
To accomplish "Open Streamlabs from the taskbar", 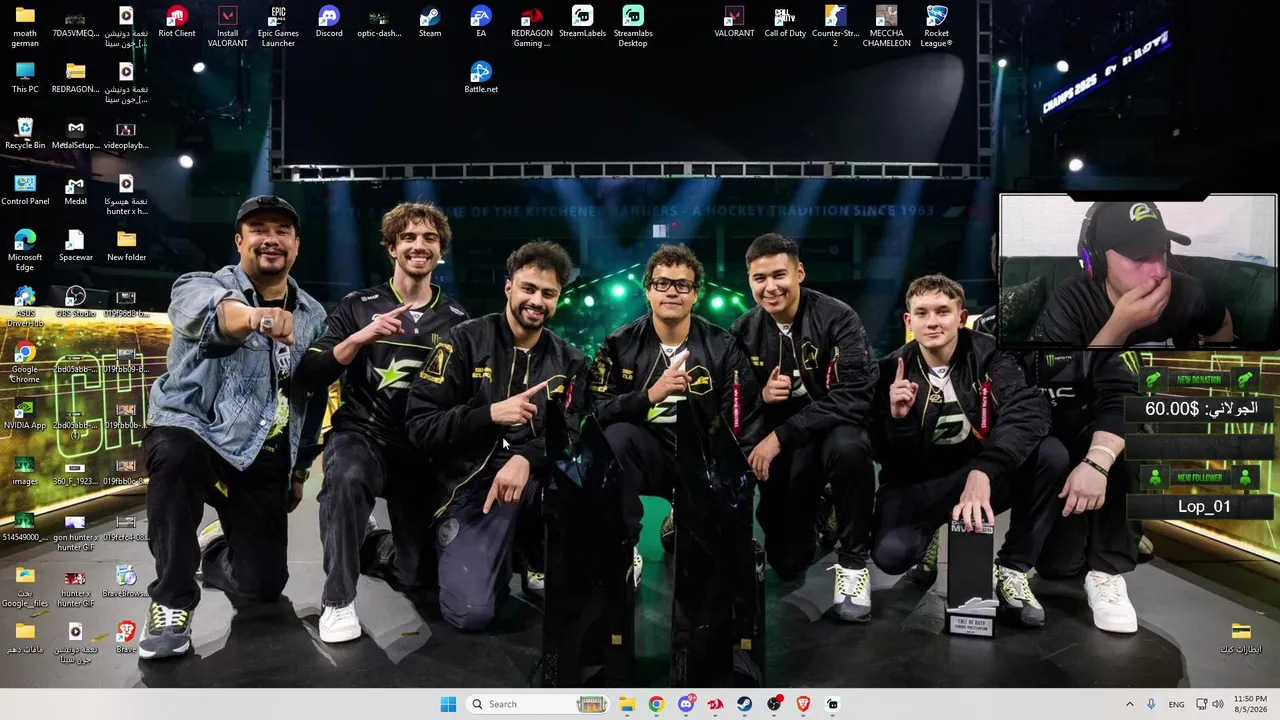I will (833, 704).
